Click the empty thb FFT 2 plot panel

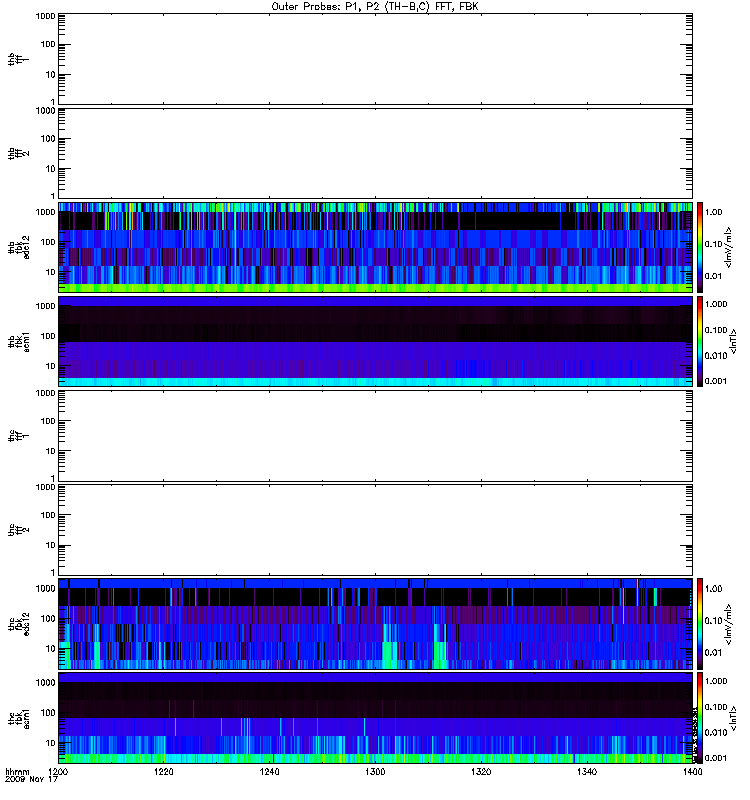click(375, 153)
